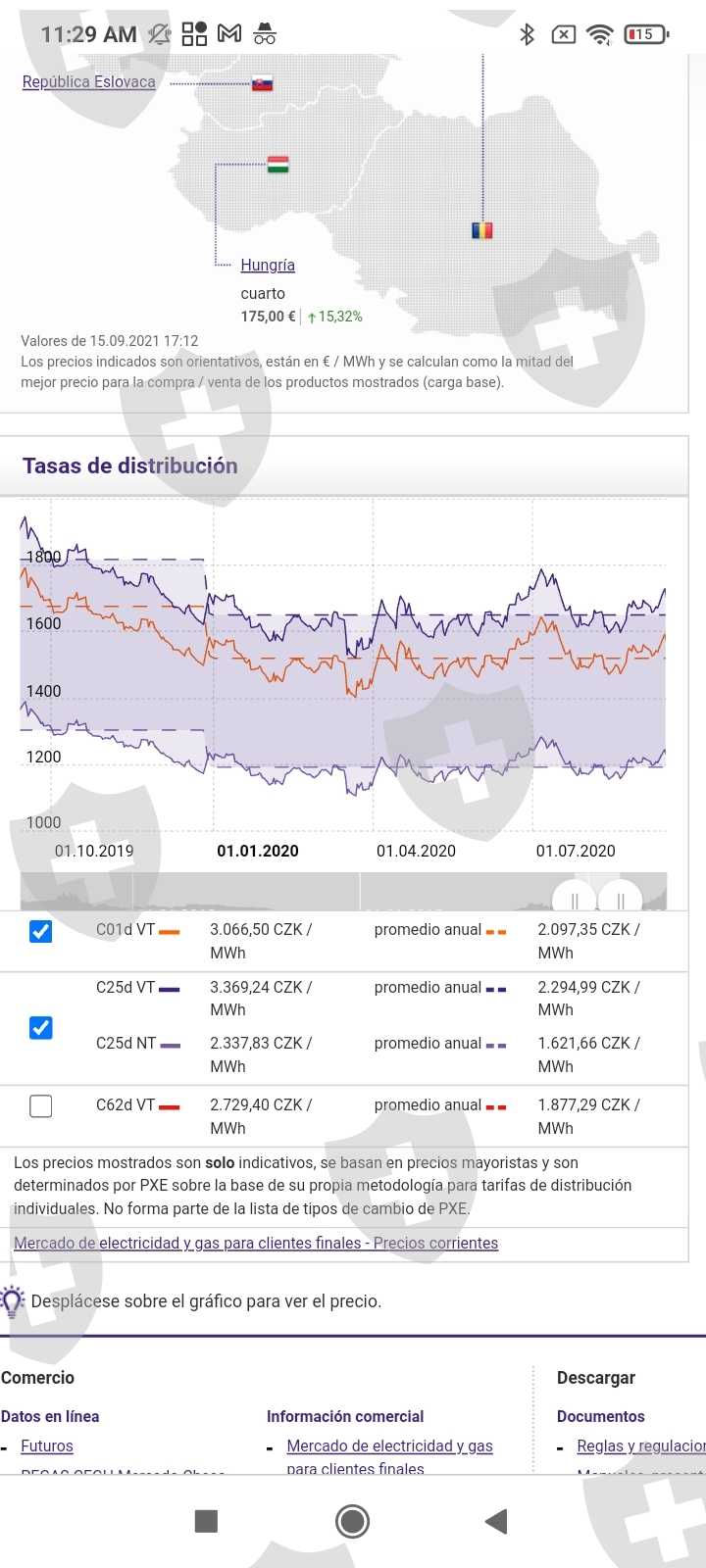This screenshot has height=1568, width=706.
Task: Click the 01.01.2020 date label on the chart axis
Action: 258,851
